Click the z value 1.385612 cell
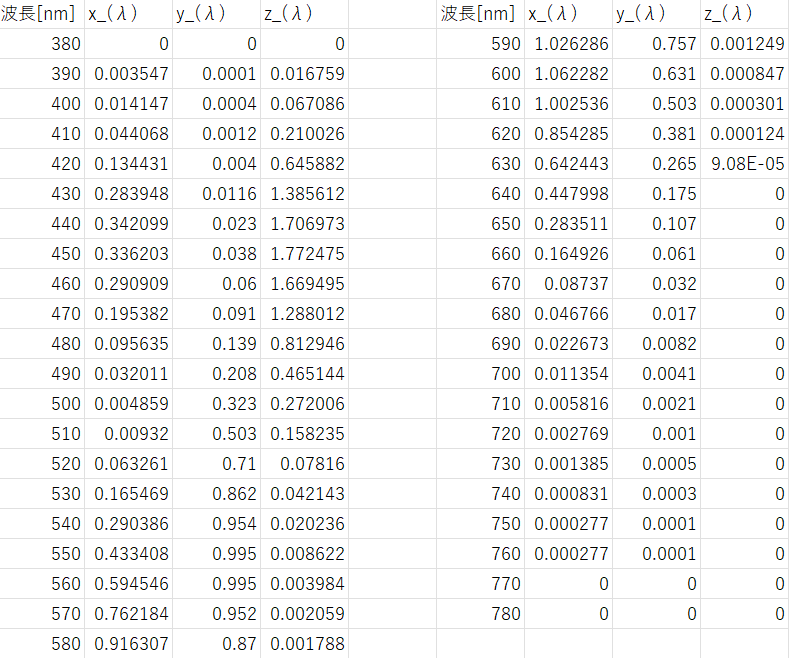This screenshot has width=789, height=658. (x=307, y=194)
